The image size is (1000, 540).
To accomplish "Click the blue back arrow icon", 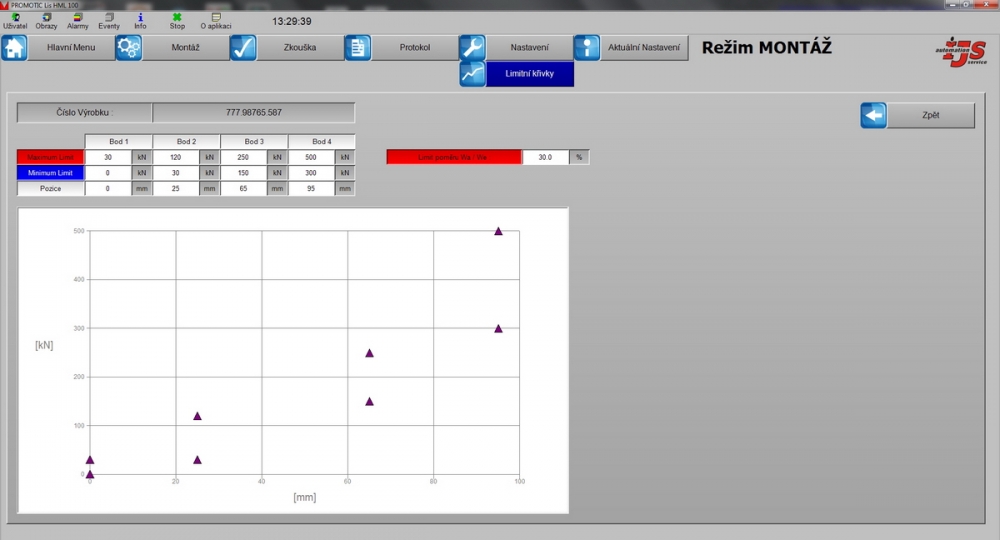I will [874, 116].
